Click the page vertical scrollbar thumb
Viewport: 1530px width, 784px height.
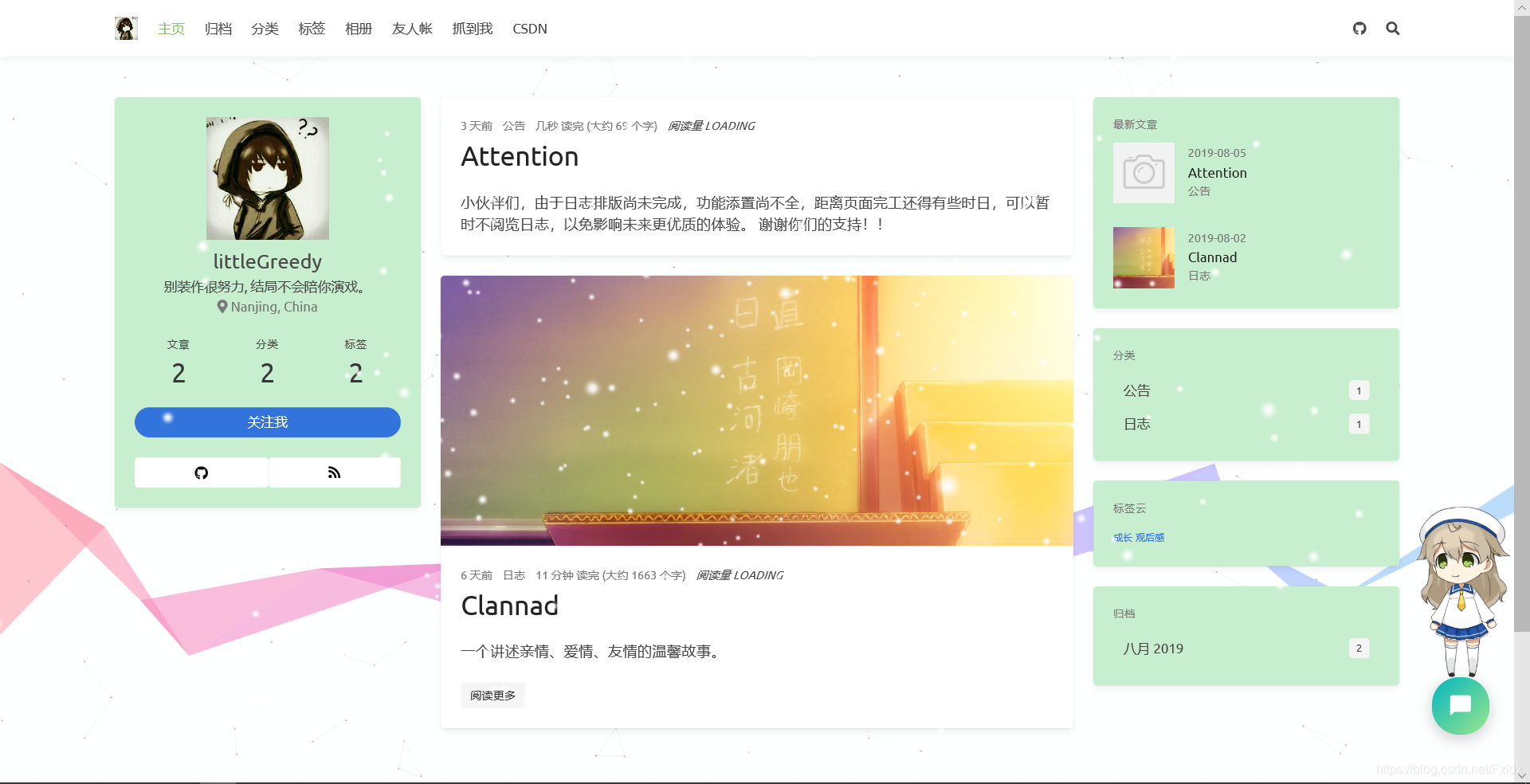tap(1522, 323)
